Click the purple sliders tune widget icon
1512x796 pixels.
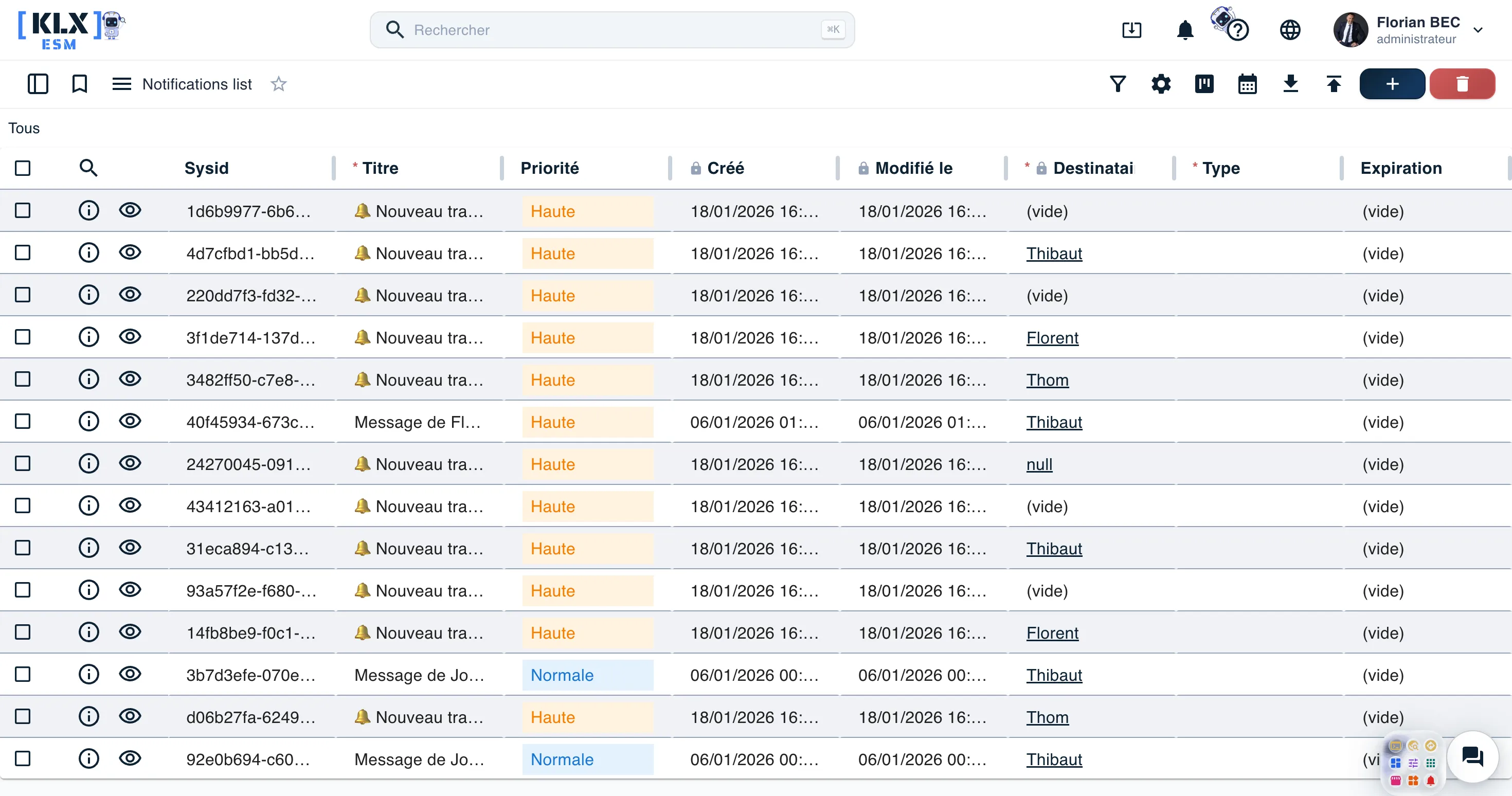pyautogui.click(x=1413, y=763)
